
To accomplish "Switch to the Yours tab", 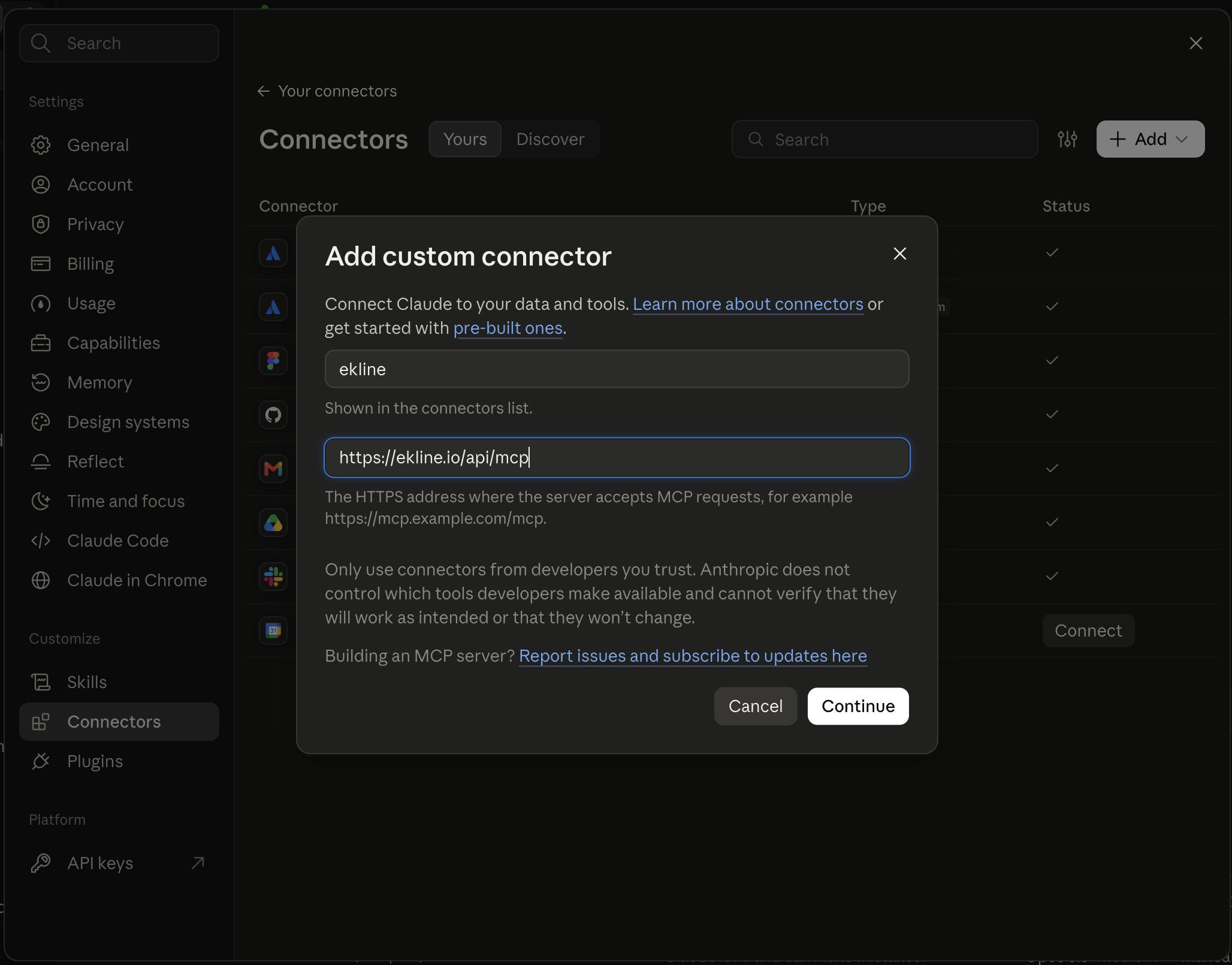I will coord(465,139).
